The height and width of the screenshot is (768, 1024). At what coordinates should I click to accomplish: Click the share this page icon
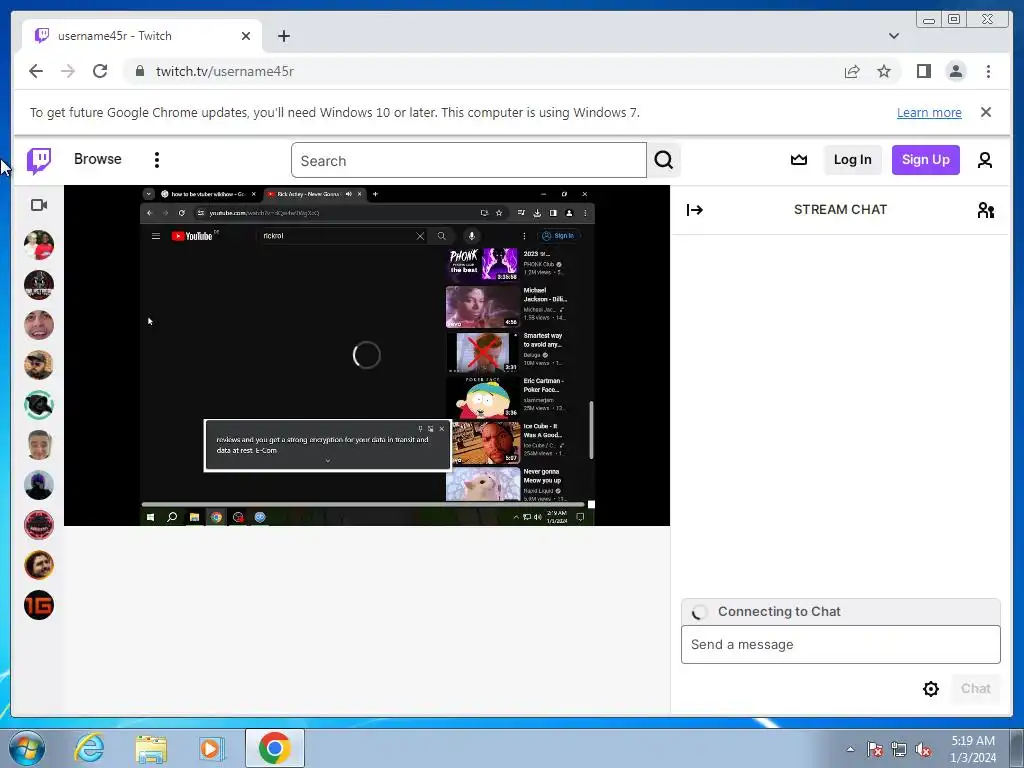pos(852,71)
